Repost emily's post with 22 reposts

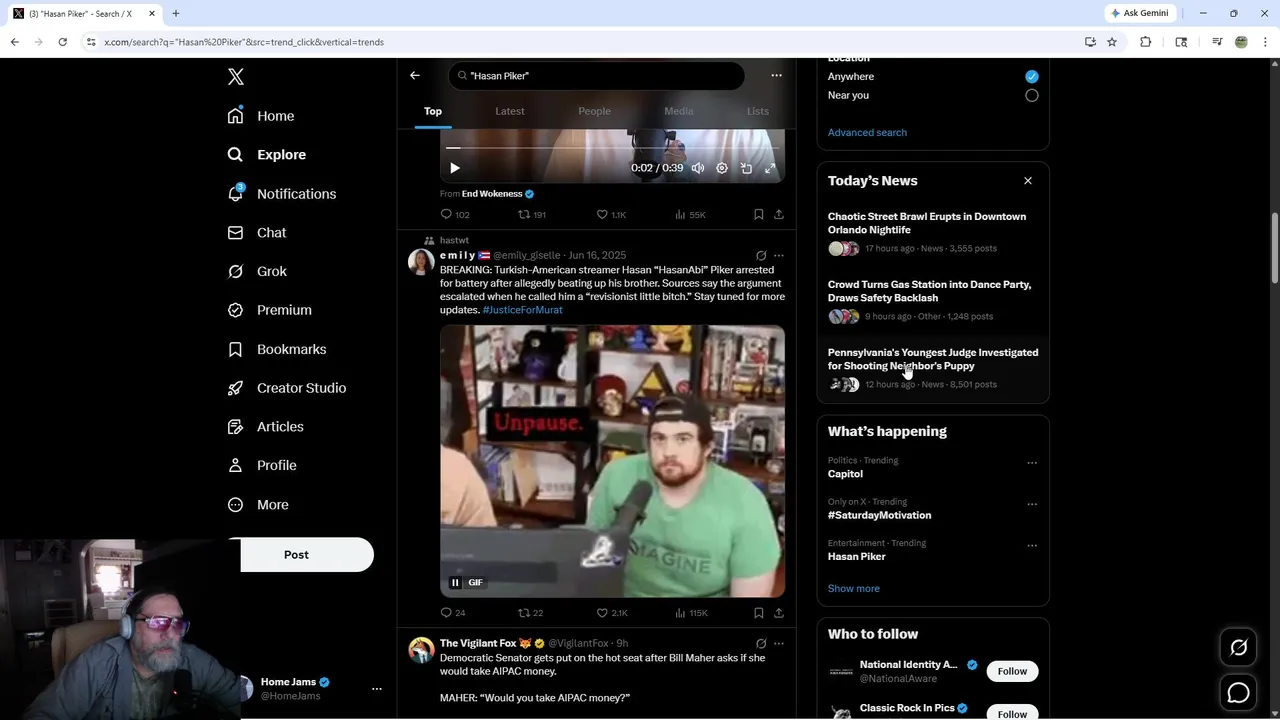pyautogui.click(x=530, y=612)
